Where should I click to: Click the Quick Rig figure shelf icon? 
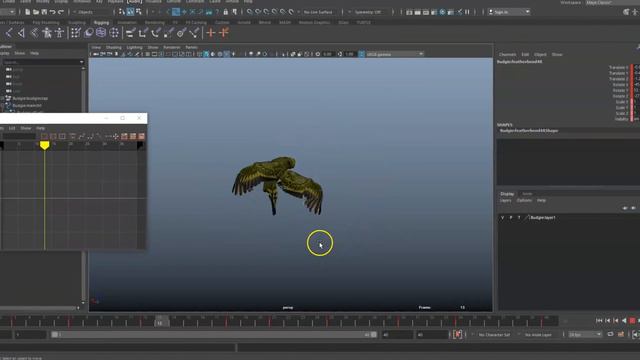60,33
